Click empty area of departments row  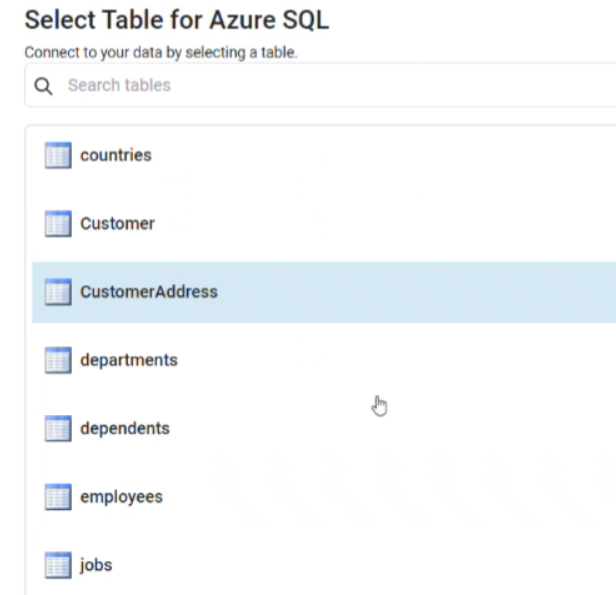[x=393, y=361]
